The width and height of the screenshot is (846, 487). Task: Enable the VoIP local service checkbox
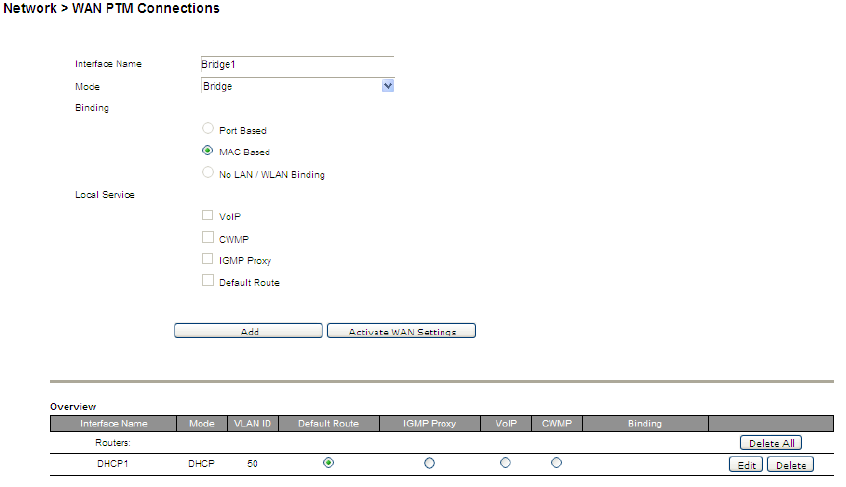point(208,215)
